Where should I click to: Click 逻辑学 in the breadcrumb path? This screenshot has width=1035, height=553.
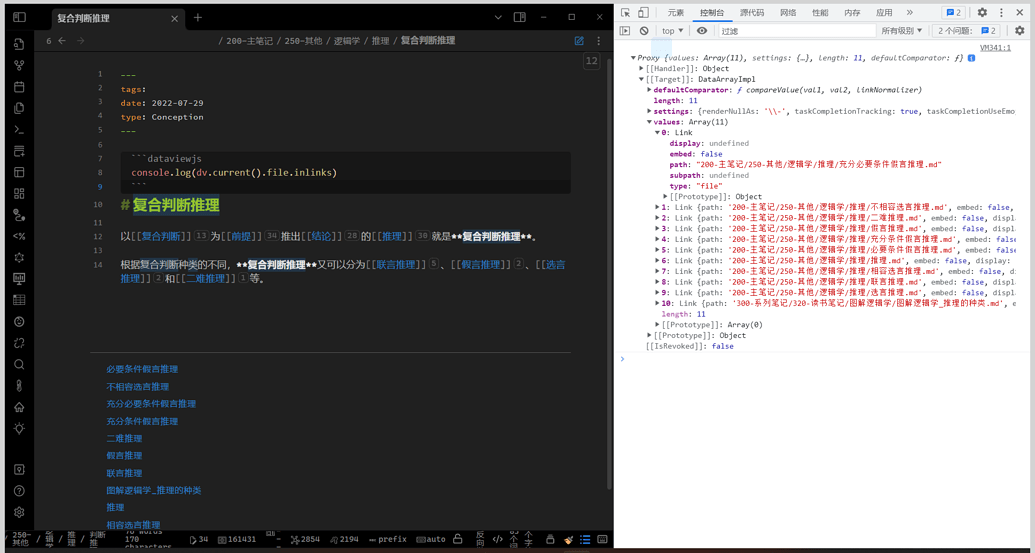coord(347,41)
